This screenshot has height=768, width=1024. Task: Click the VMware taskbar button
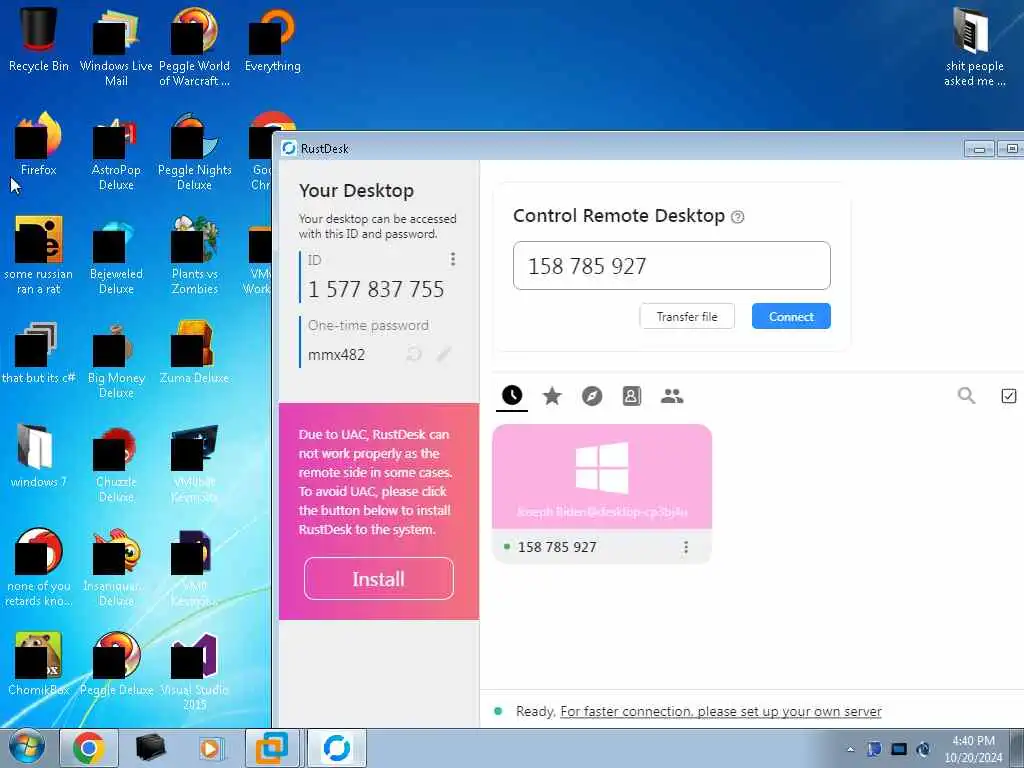[x=272, y=748]
